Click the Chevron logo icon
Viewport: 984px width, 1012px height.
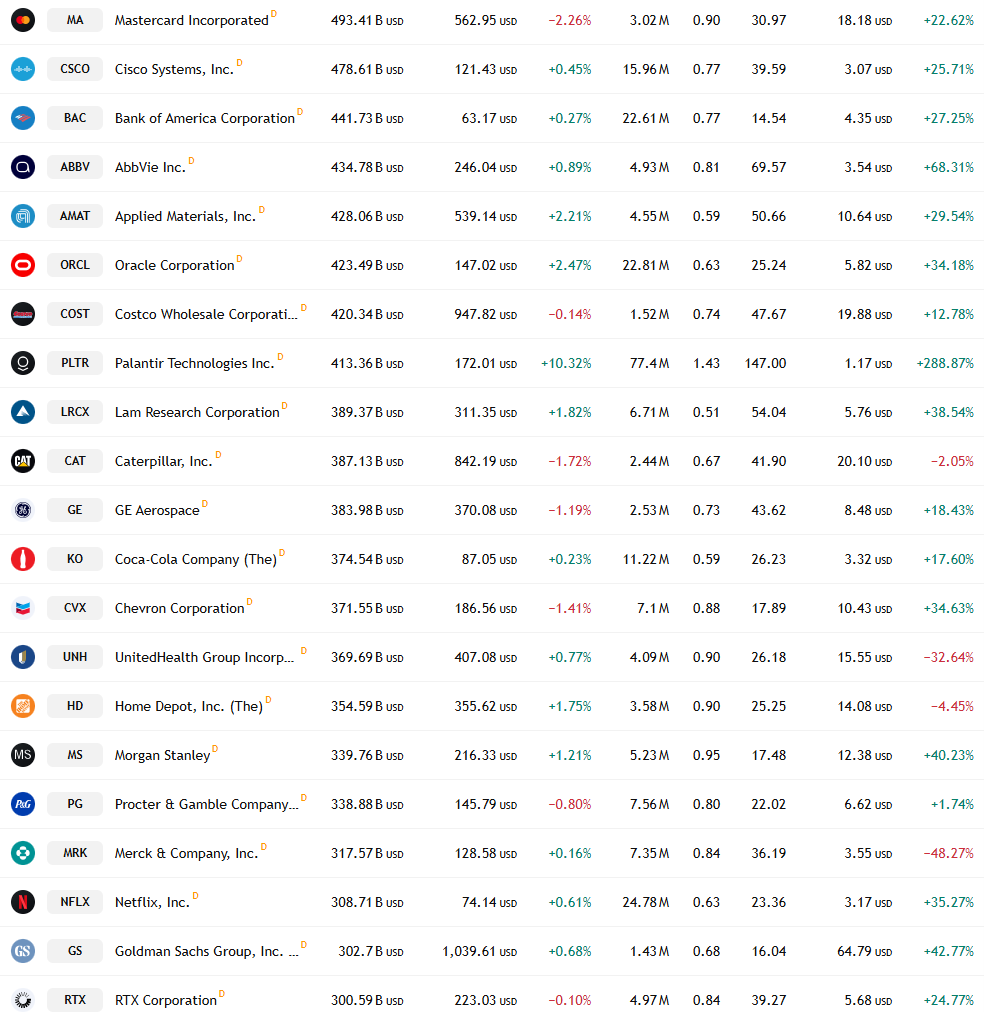(23, 608)
